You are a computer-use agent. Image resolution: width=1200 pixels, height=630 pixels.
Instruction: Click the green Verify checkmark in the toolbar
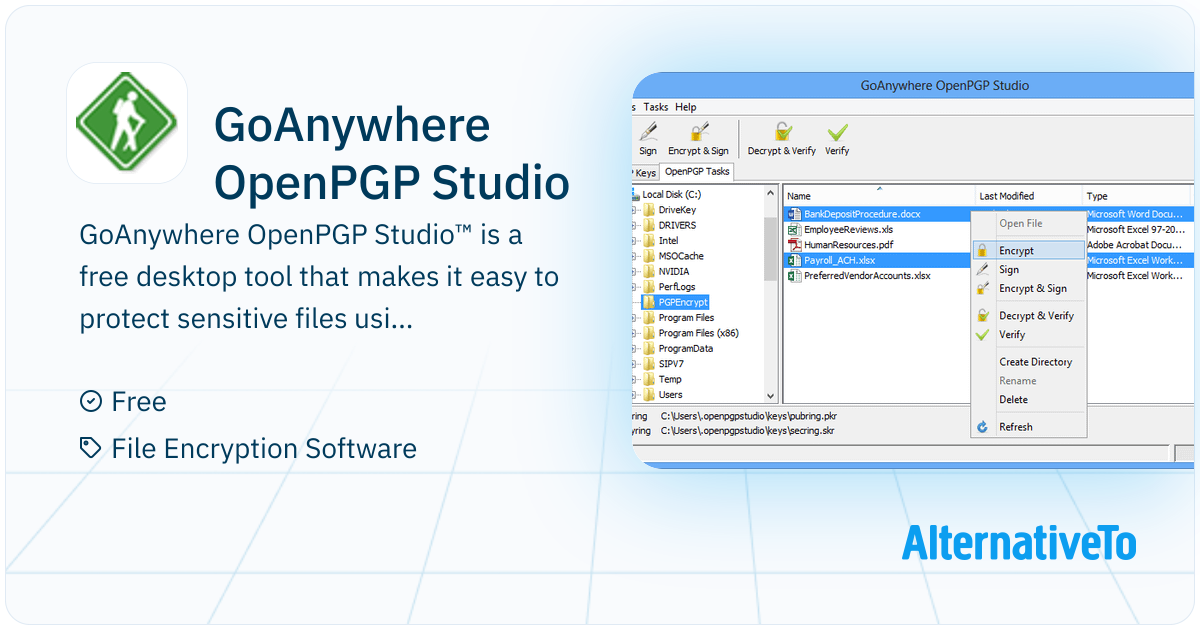(837, 132)
